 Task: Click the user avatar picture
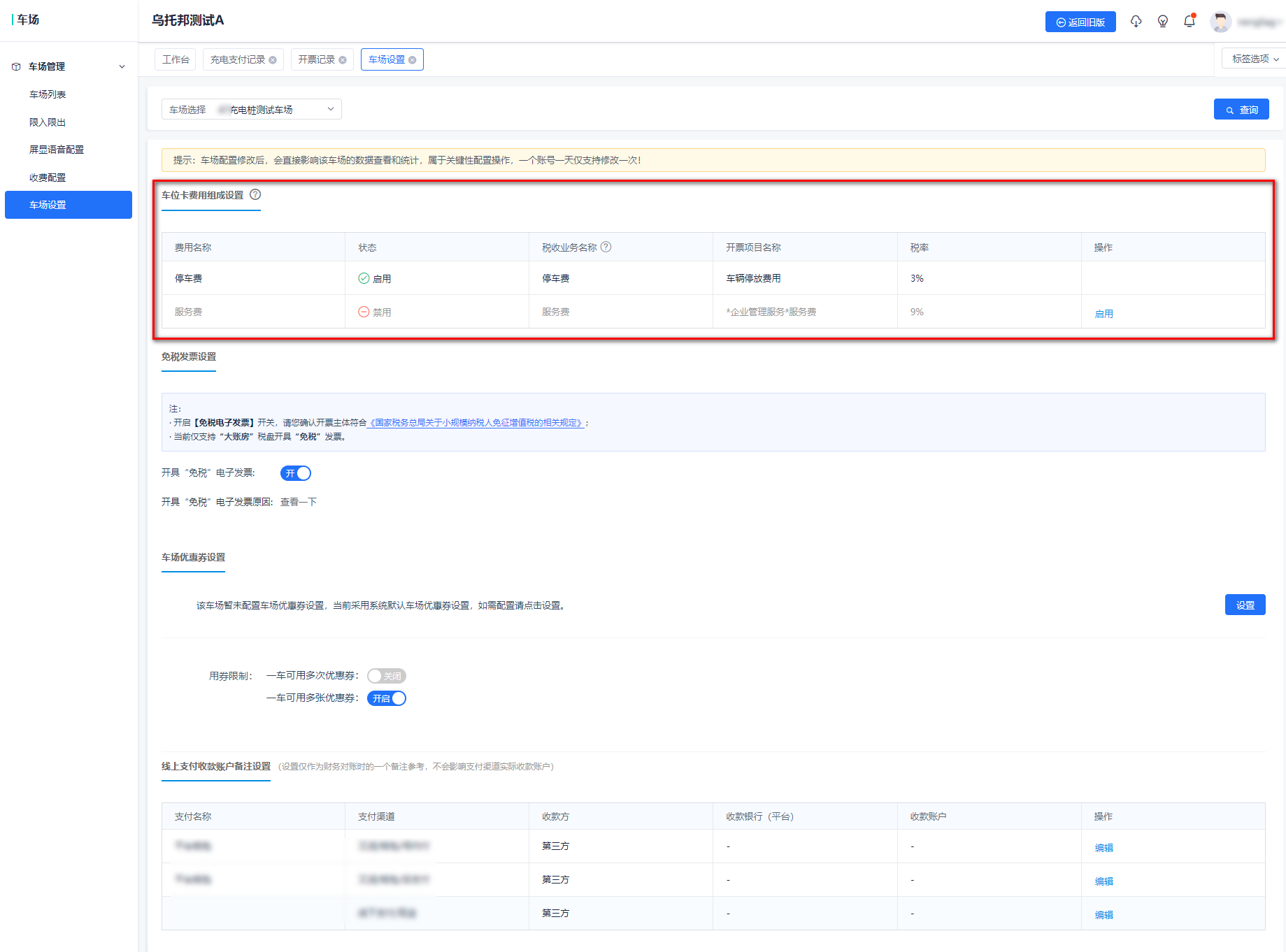tap(1221, 22)
